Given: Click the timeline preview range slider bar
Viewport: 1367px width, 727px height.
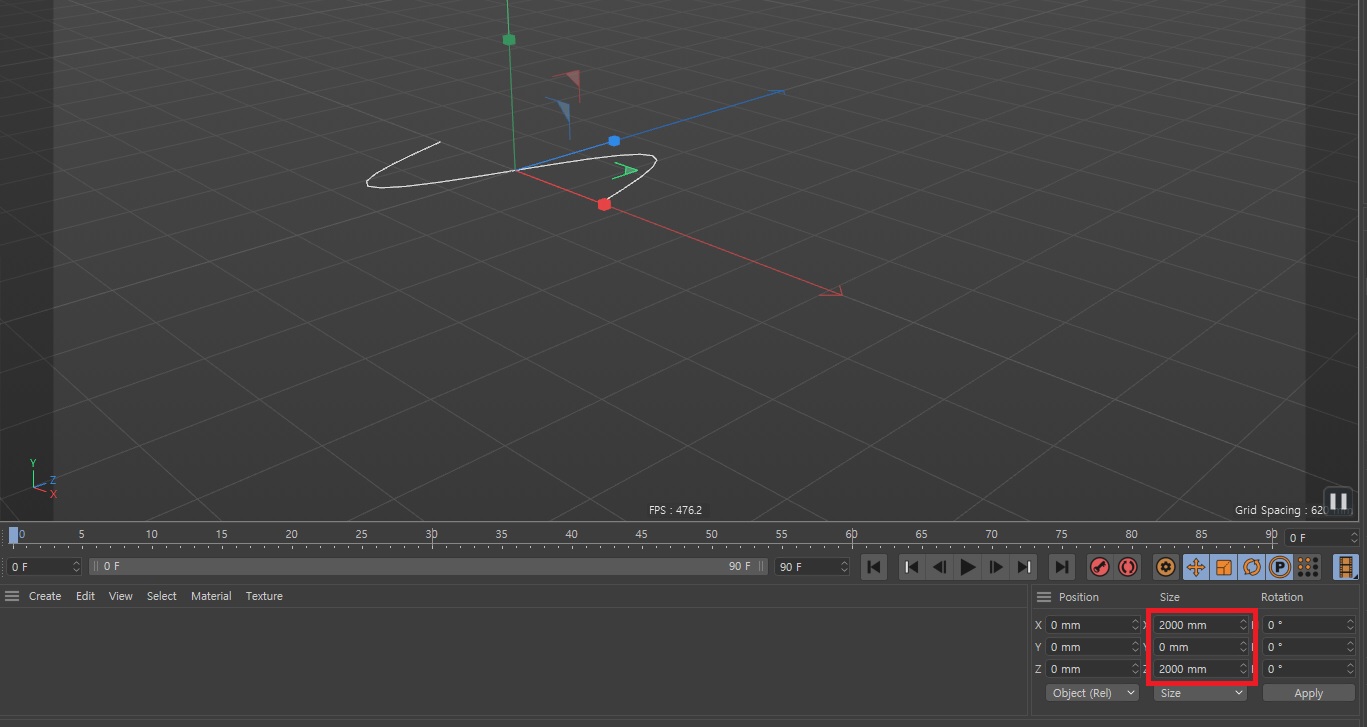Looking at the screenshot, I should (429, 567).
